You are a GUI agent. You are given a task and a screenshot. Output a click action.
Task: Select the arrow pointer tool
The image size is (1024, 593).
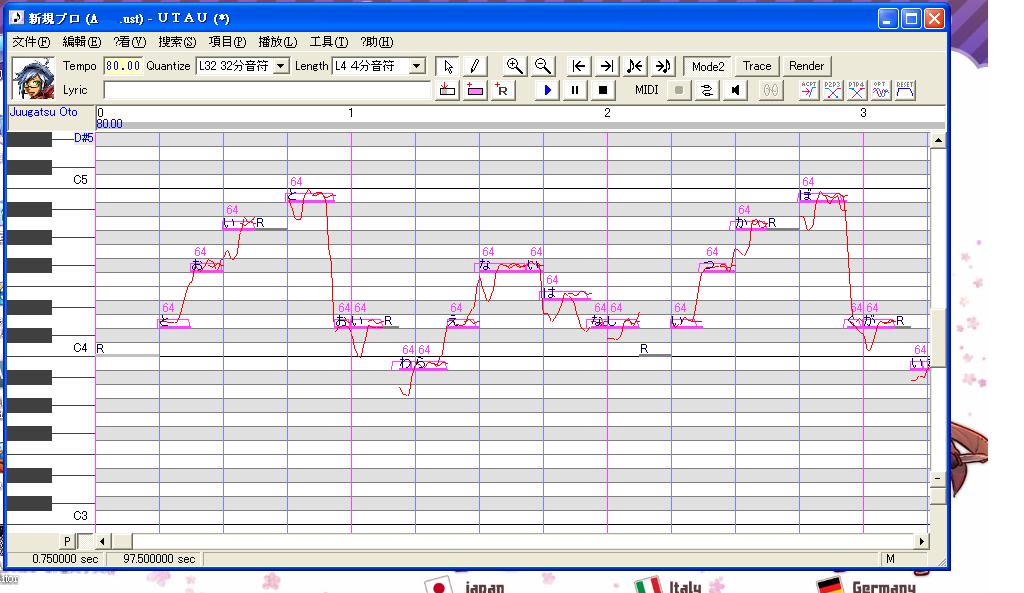(447, 66)
